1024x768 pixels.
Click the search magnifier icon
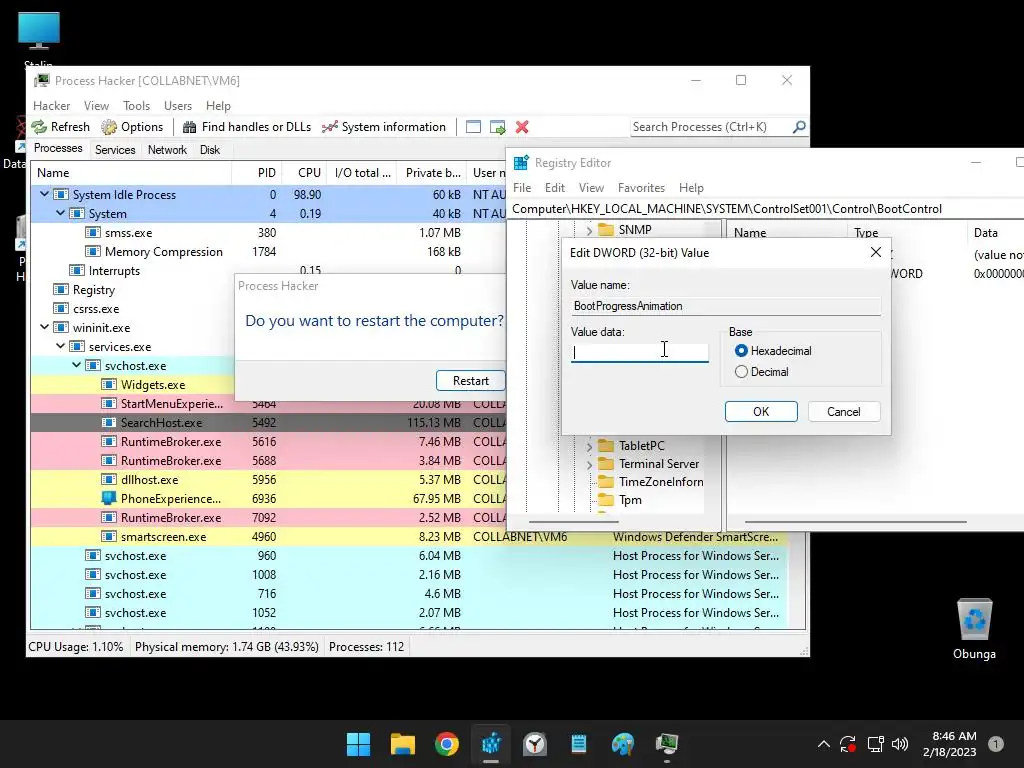pyautogui.click(x=799, y=127)
